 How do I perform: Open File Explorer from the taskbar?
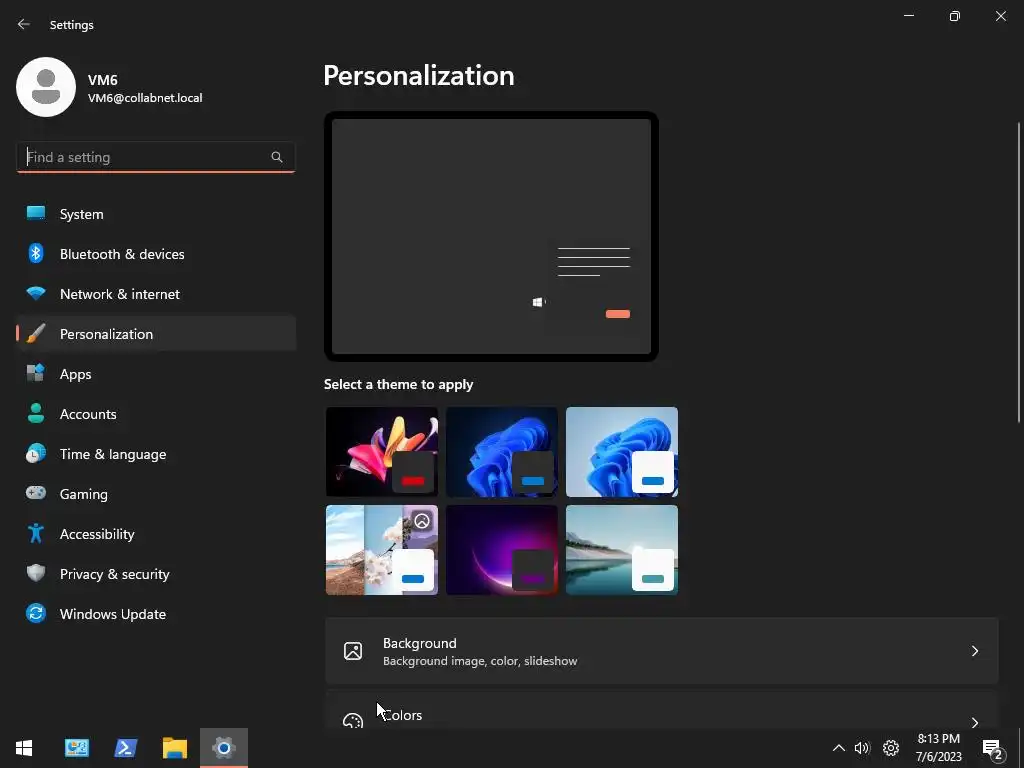click(x=174, y=748)
